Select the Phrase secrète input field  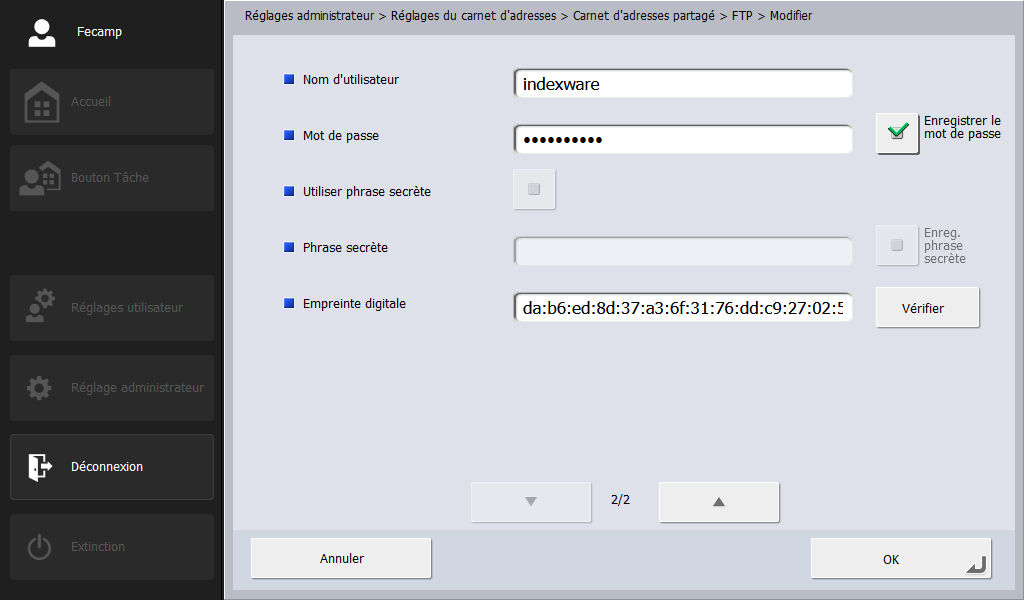(683, 251)
